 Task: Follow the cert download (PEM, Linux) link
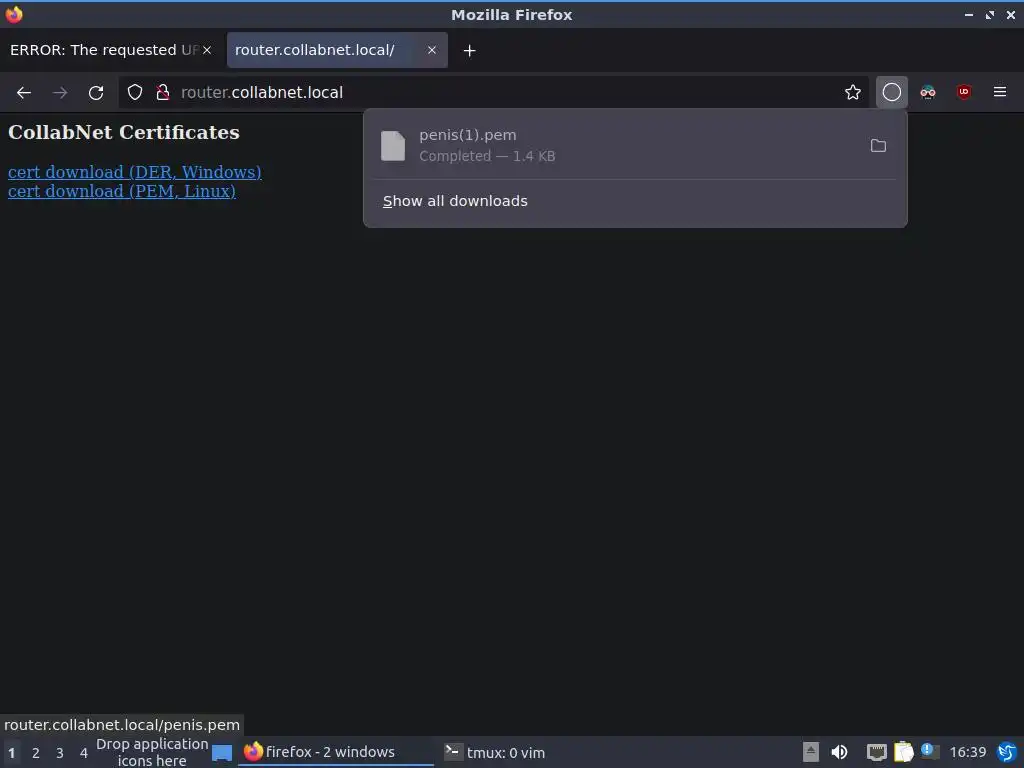tap(121, 191)
